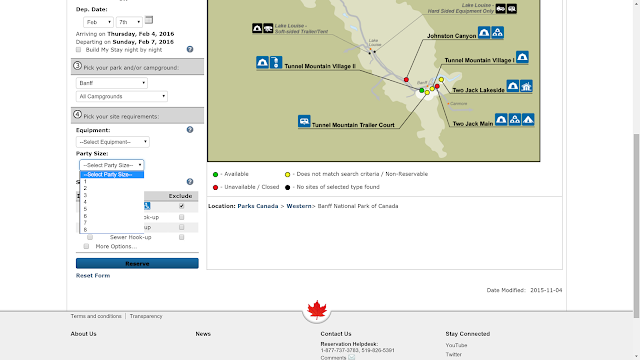Open the Parks Canada breadcrumb link
The image size is (640, 360).
click(x=258, y=206)
